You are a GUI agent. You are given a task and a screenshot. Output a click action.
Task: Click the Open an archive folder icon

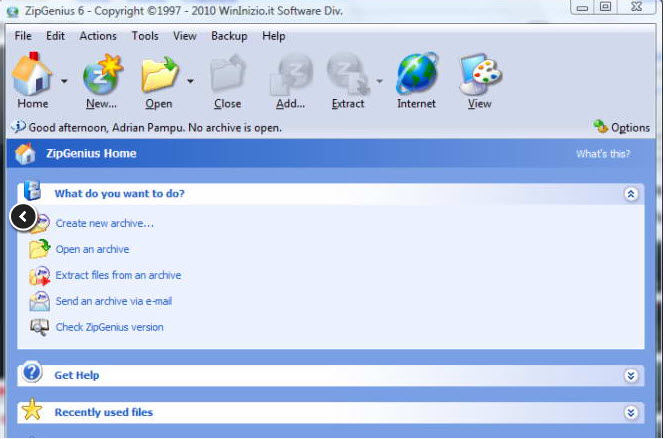[39, 249]
